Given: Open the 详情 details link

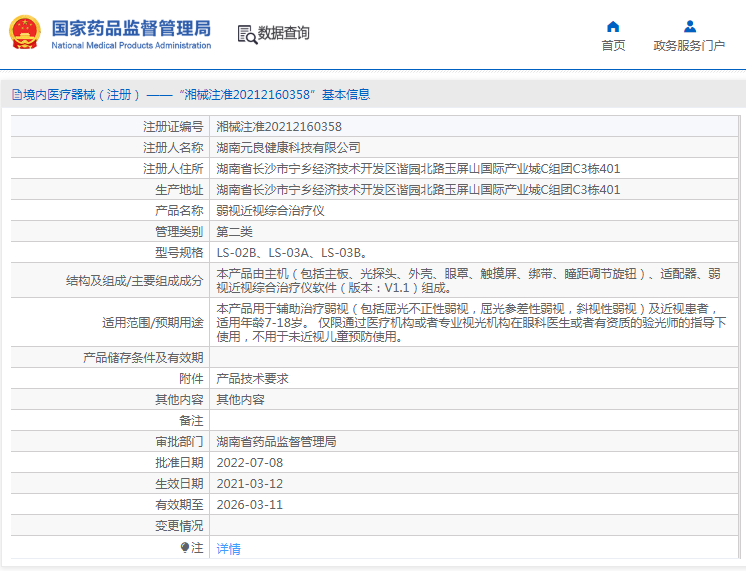Looking at the screenshot, I should pyautogui.click(x=228, y=549).
